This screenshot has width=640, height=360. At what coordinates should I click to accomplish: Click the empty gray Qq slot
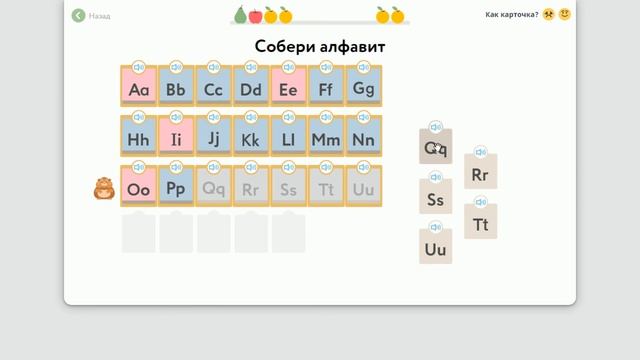tap(213, 186)
